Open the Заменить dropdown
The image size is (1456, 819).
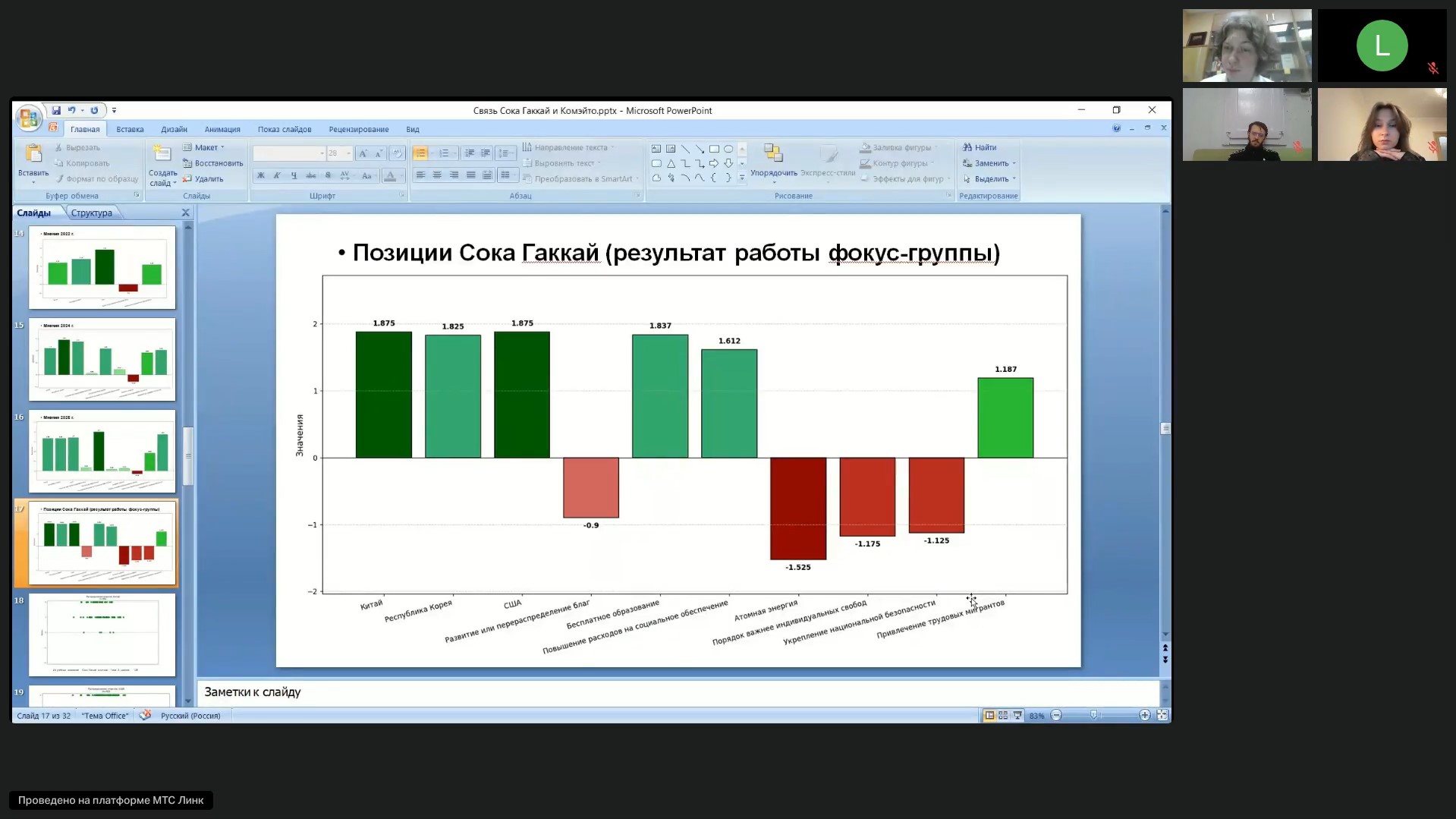click(x=989, y=163)
